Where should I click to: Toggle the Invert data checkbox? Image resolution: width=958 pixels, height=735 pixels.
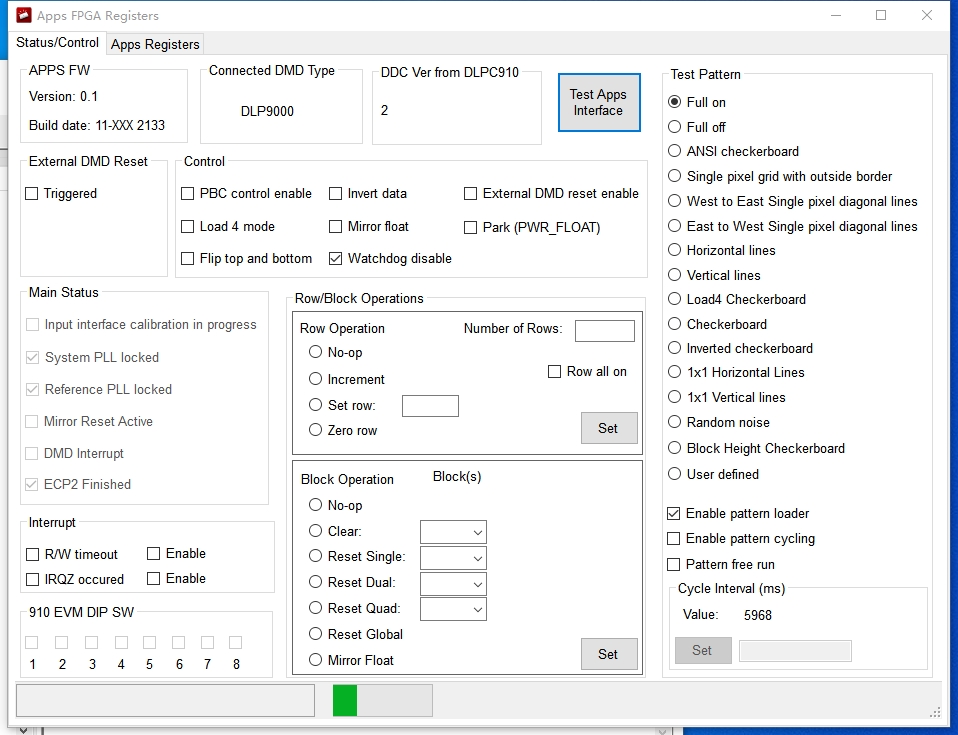click(335, 193)
